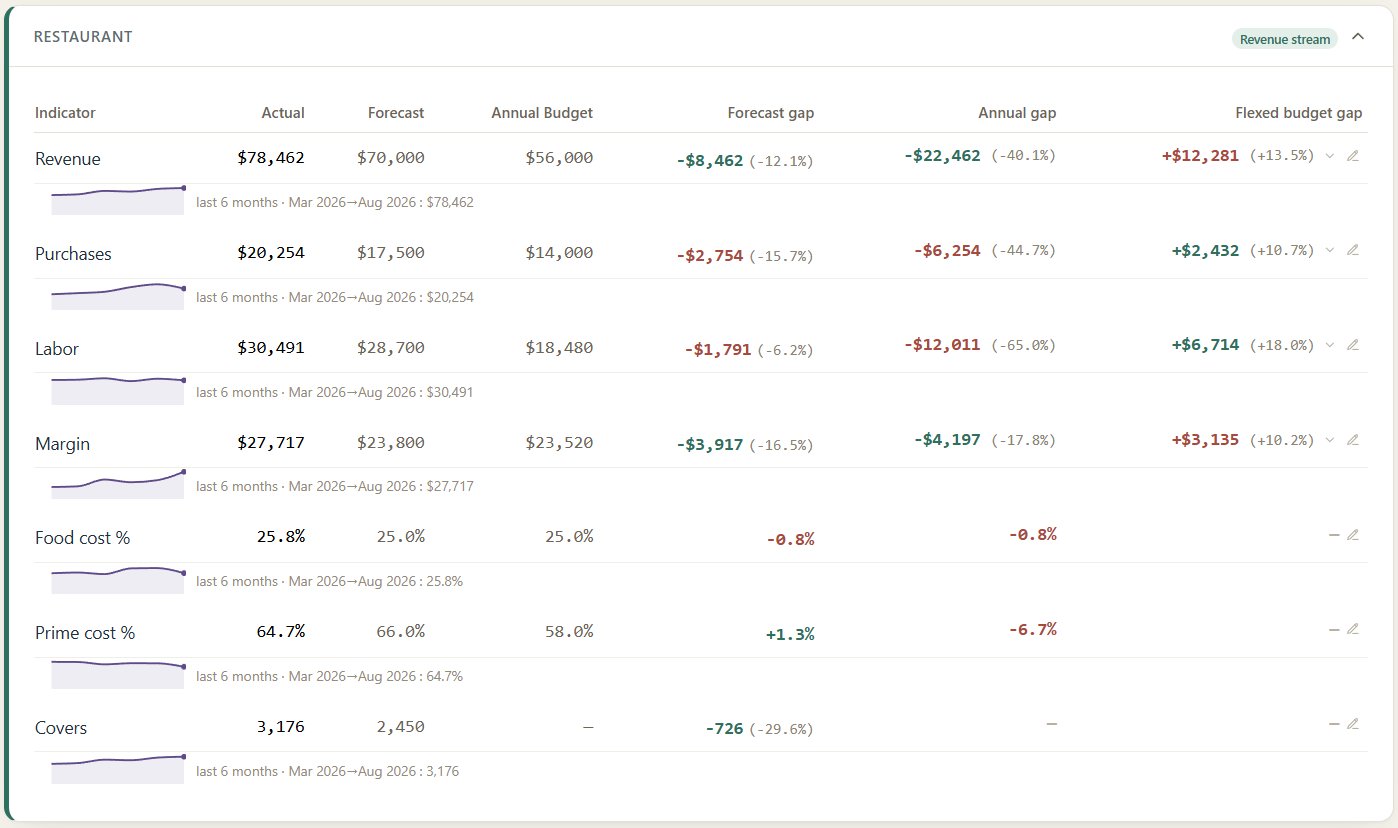Click the Actual column header
This screenshot has height=828, width=1398.
coord(283,113)
